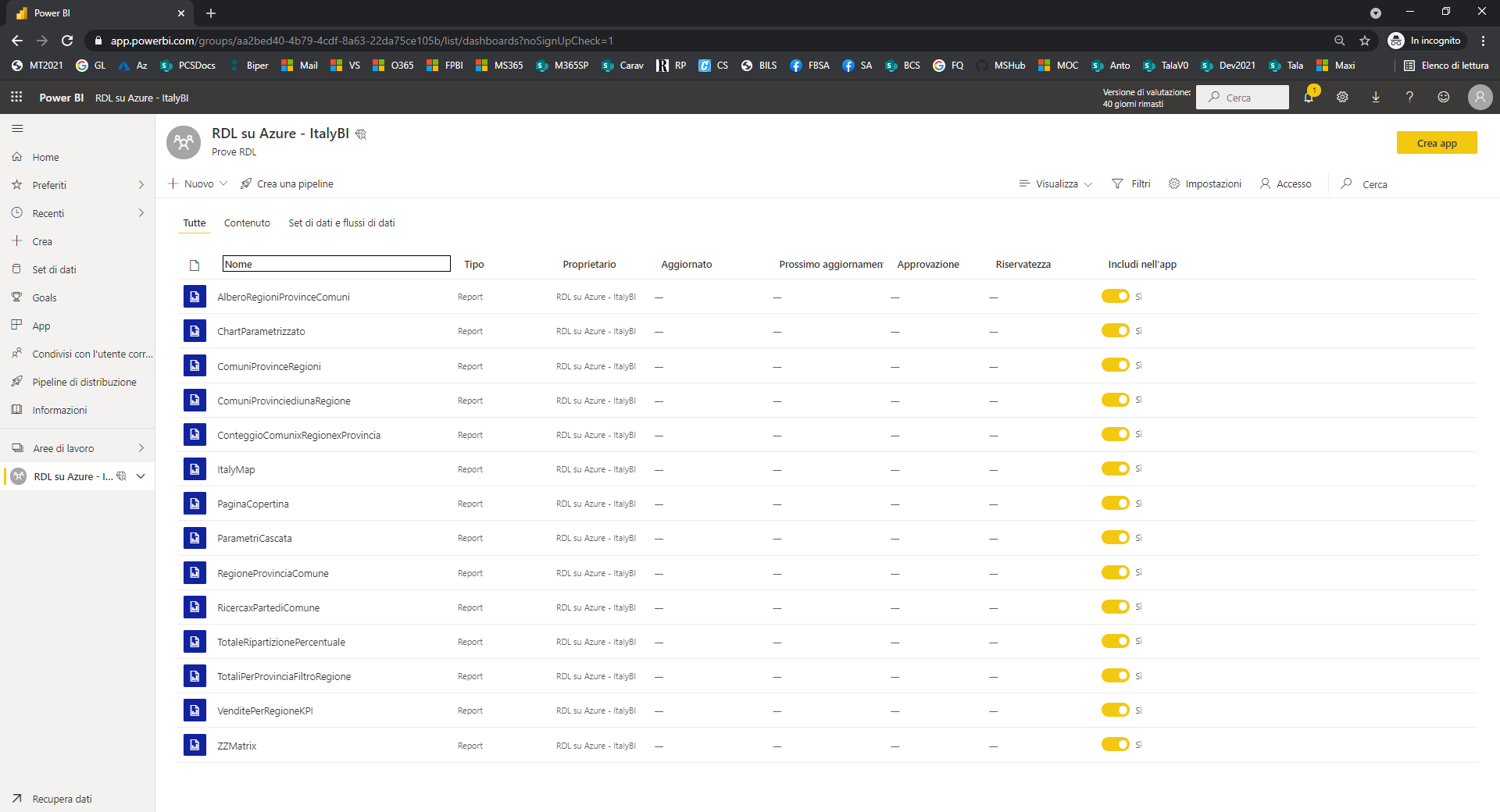Viewport: 1500px width, 812px height.
Task: Open the settings gear in header
Action: point(1342,98)
